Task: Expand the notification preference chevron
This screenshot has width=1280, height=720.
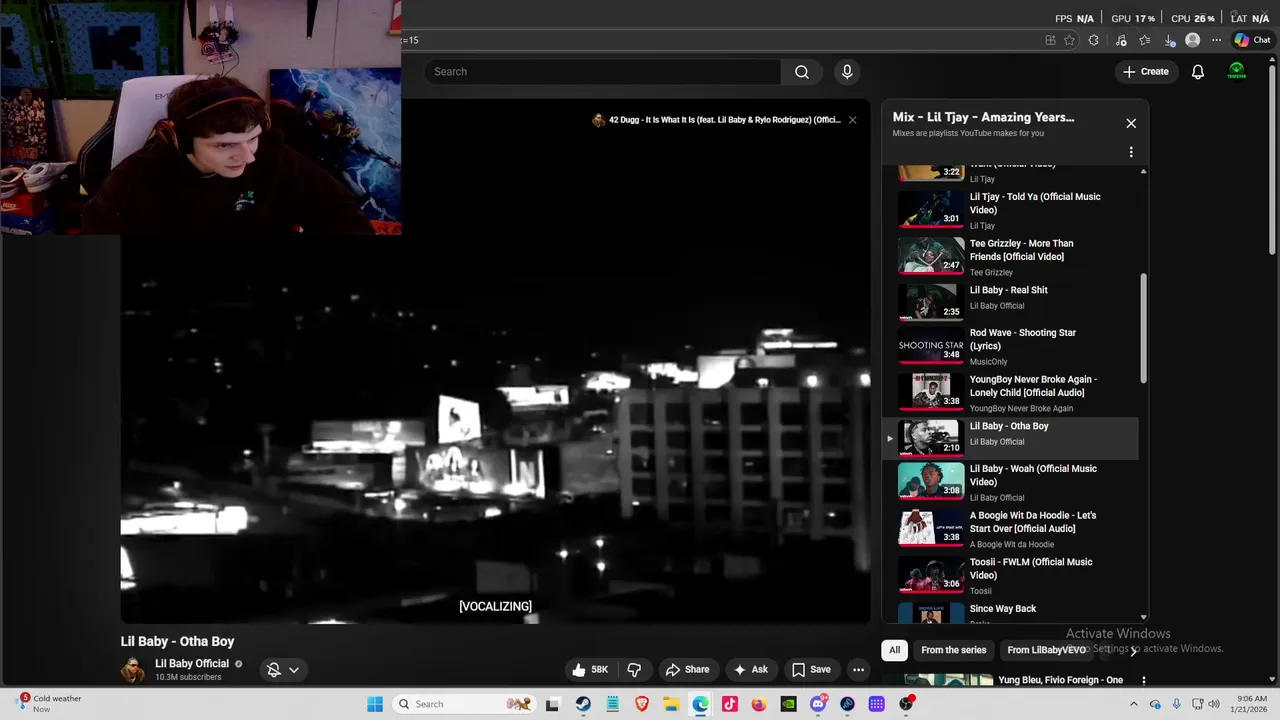Action: coord(294,670)
